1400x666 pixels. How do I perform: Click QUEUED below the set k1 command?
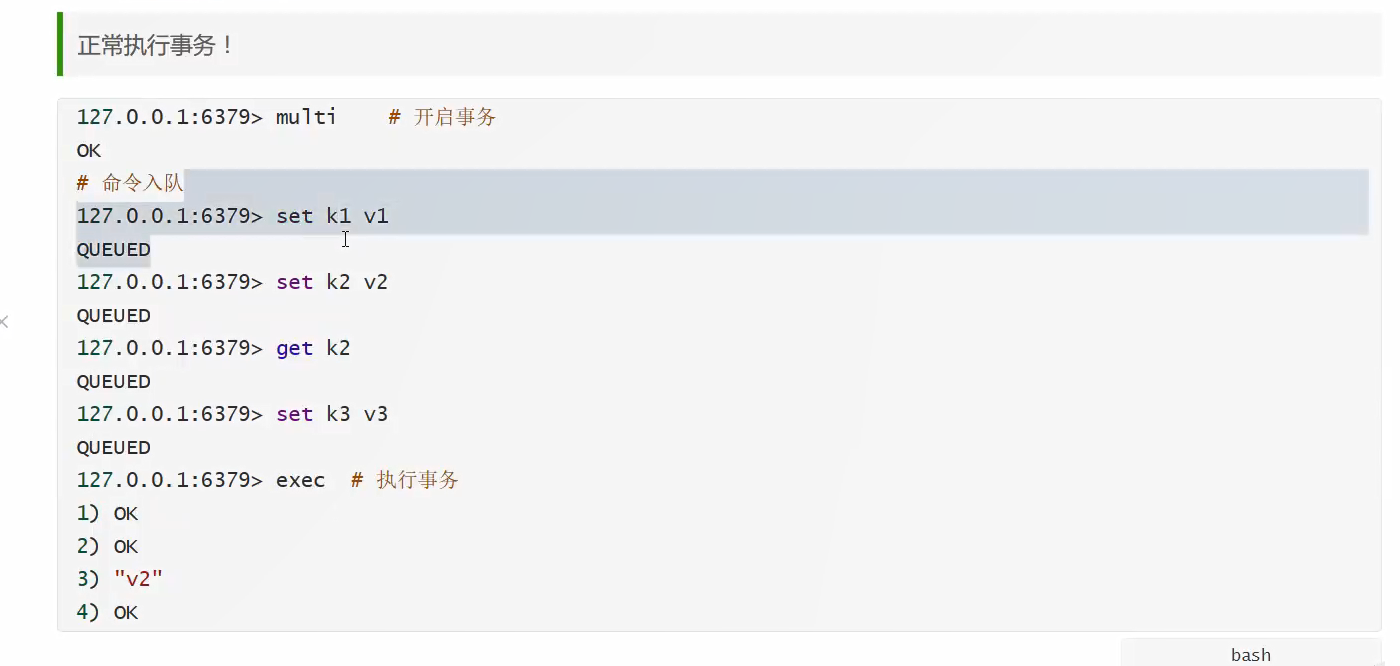click(113, 249)
